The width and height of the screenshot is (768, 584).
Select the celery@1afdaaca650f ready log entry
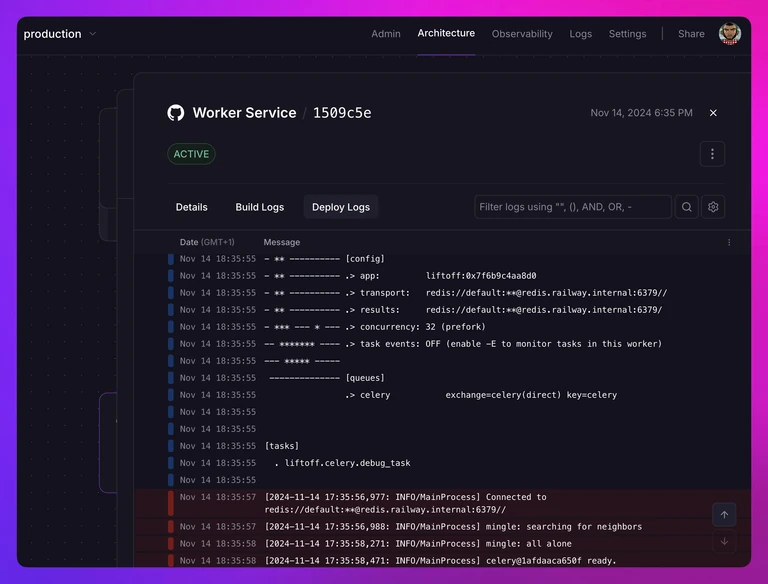click(442, 560)
